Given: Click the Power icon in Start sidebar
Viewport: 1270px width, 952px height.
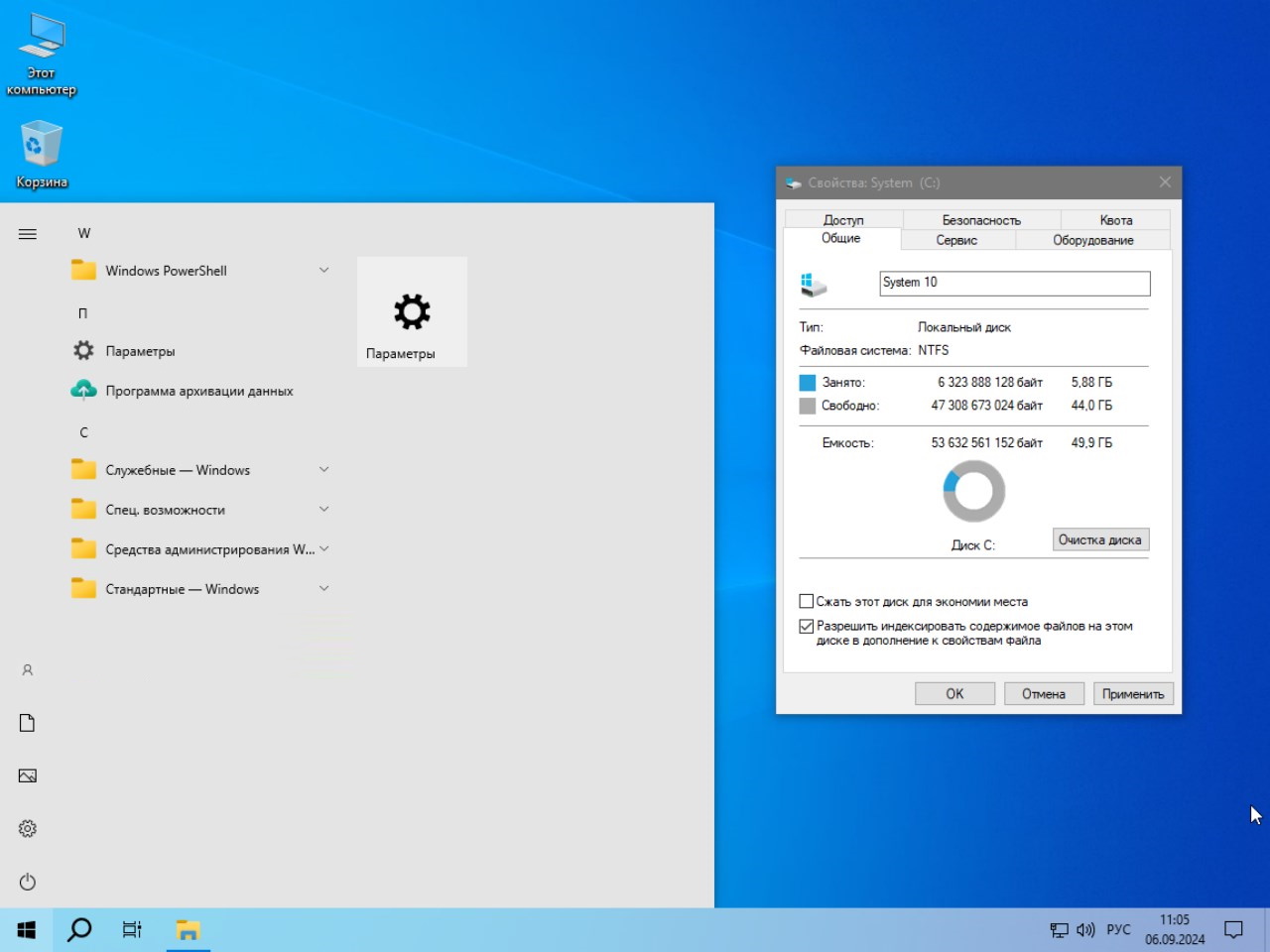Looking at the screenshot, I should [x=28, y=882].
